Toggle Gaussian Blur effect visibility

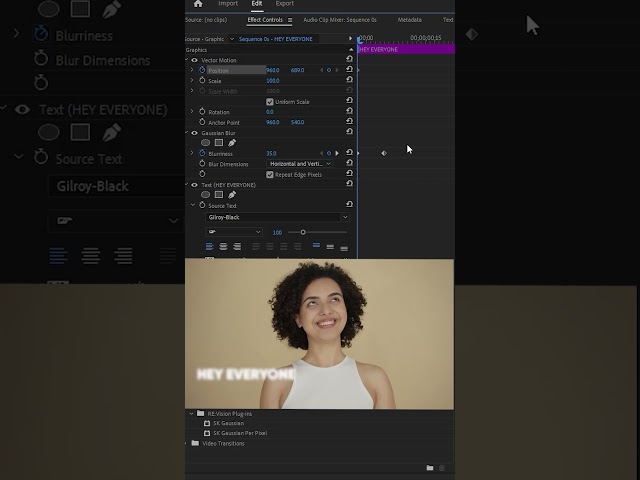click(194, 133)
